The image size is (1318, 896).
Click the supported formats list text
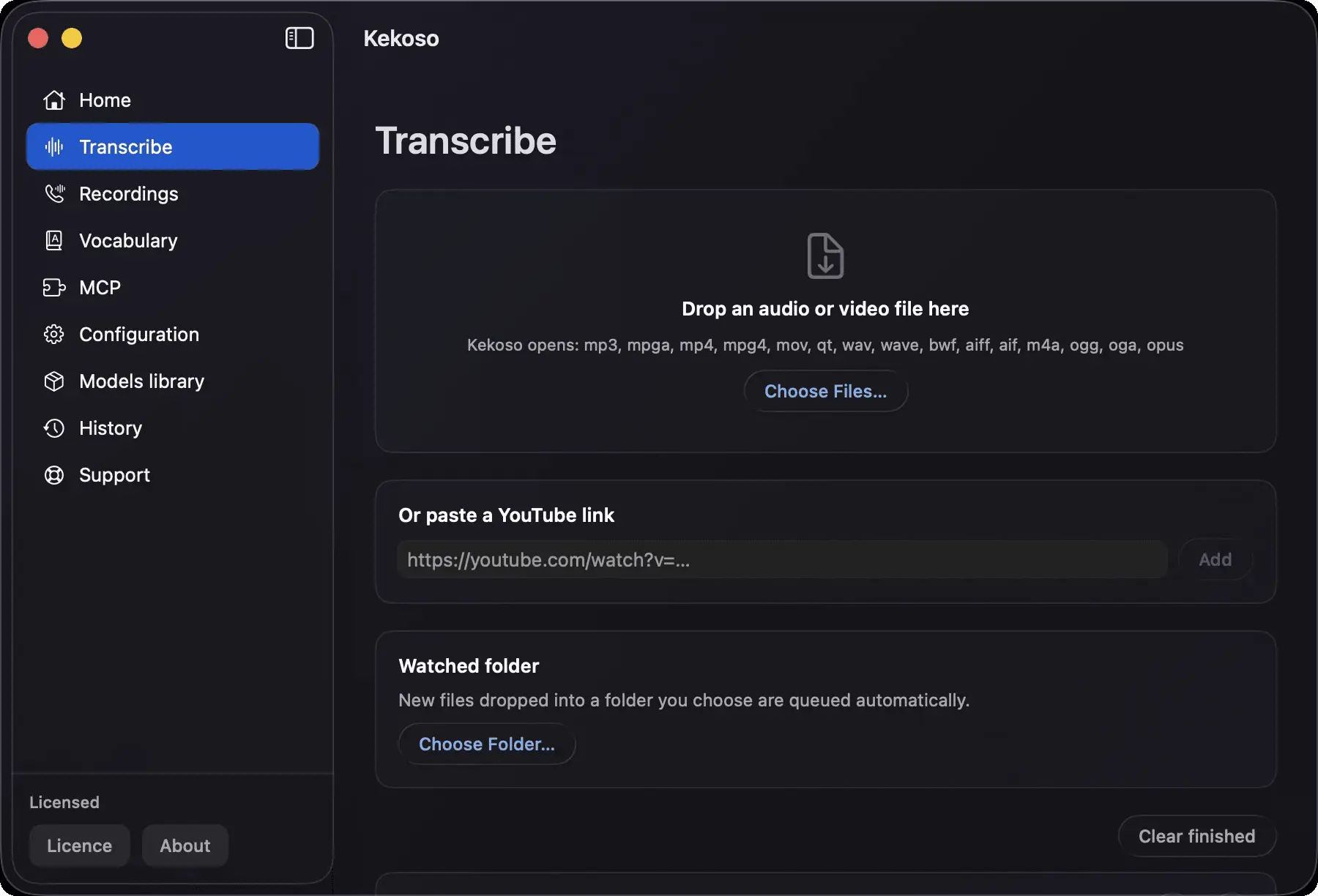pyautogui.click(x=825, y=345)
